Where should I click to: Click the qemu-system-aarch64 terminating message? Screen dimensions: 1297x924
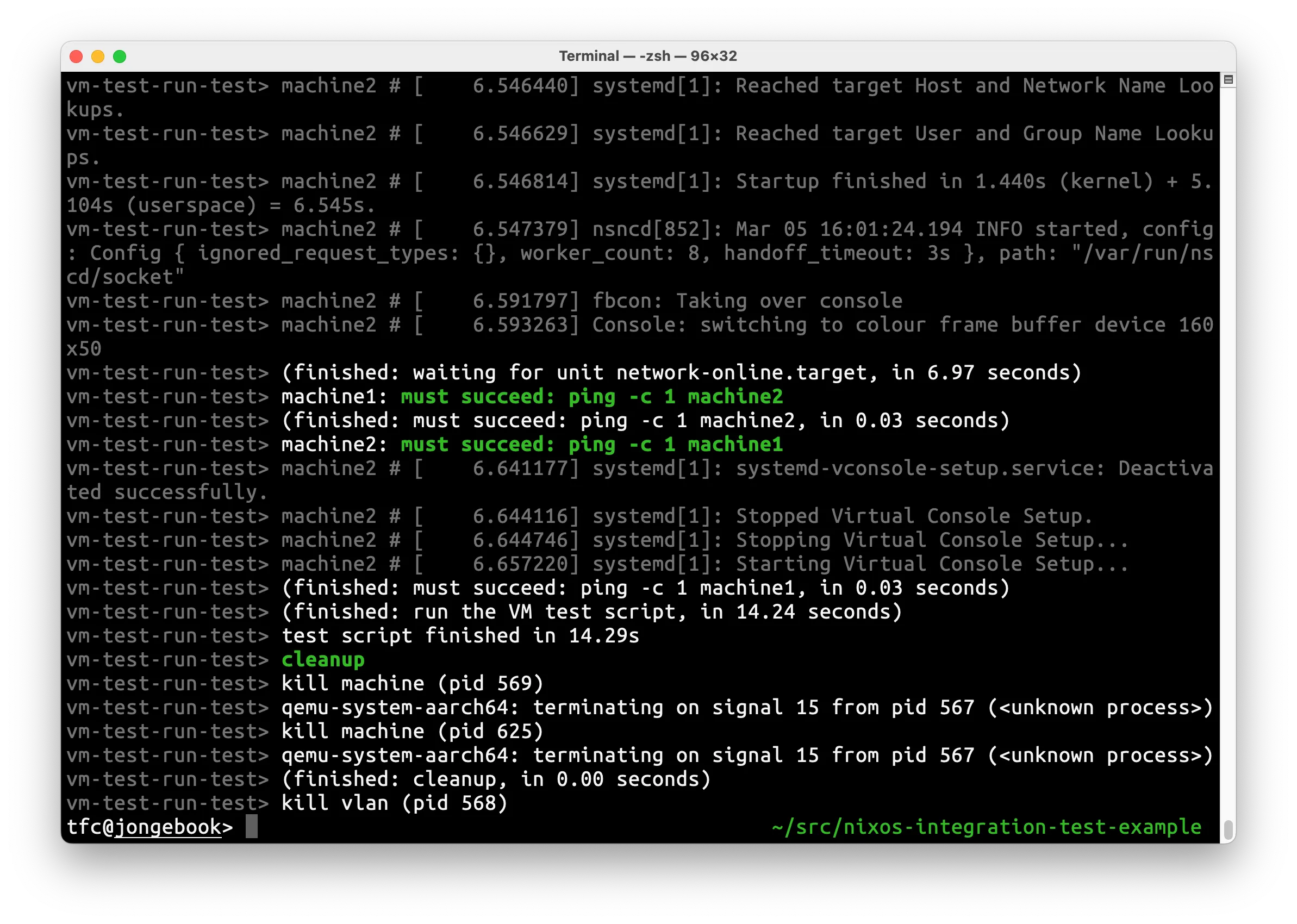(x=745, y=707)
